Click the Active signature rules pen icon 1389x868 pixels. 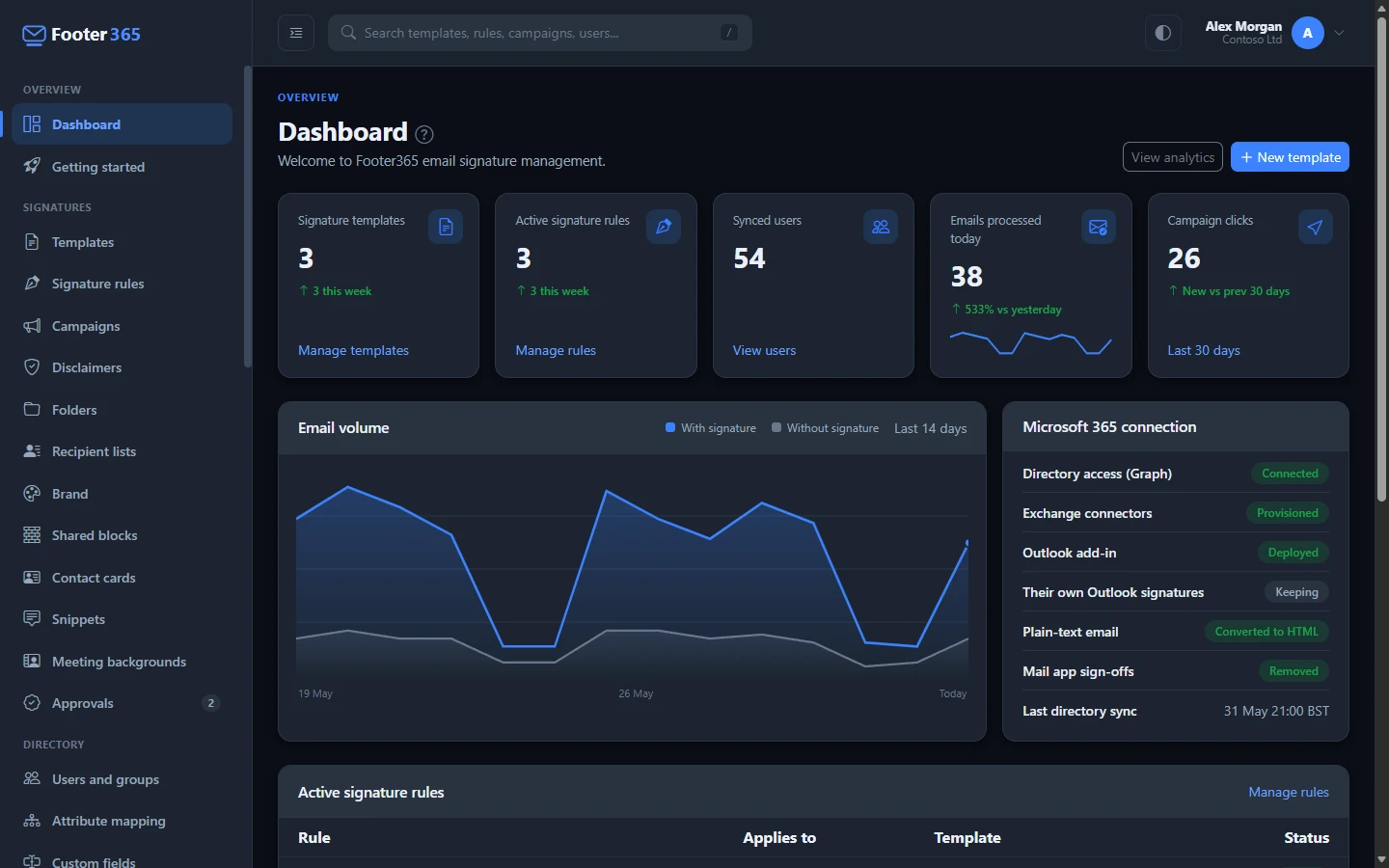(664, 227)
